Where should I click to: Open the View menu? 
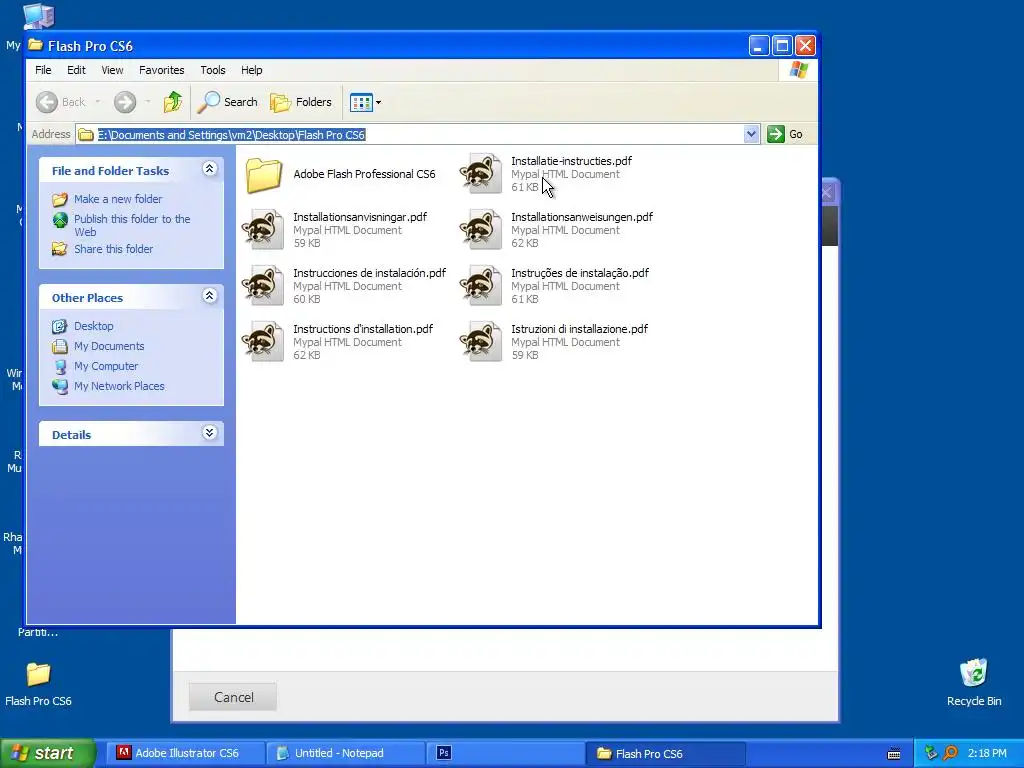tap(112, 70)
